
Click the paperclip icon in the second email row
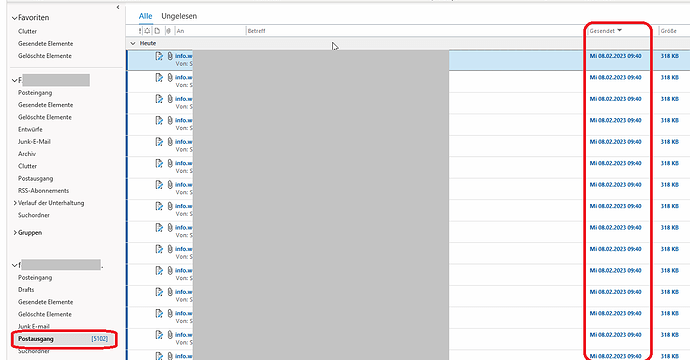point(170,77)
